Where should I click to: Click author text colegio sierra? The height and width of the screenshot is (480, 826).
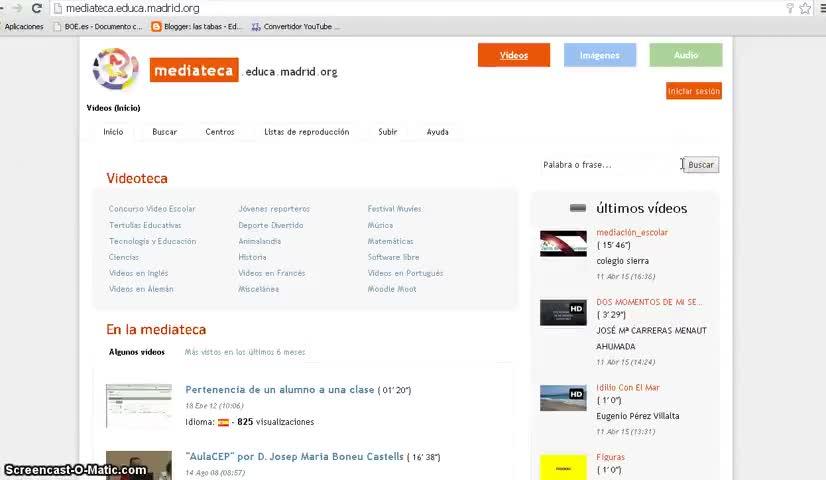[622, 261]
